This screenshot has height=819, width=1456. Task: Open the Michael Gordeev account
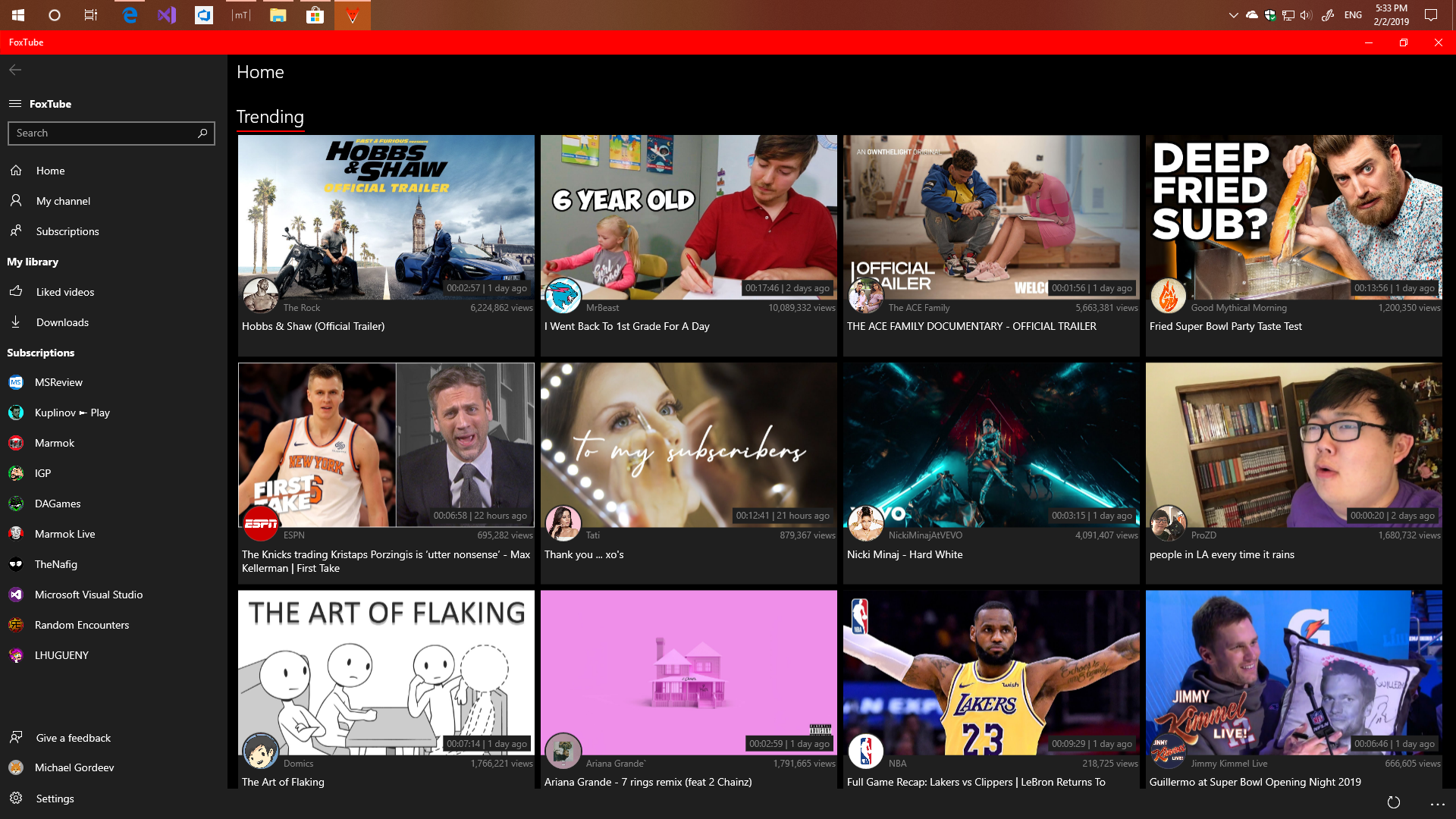(x=74, y=767)
